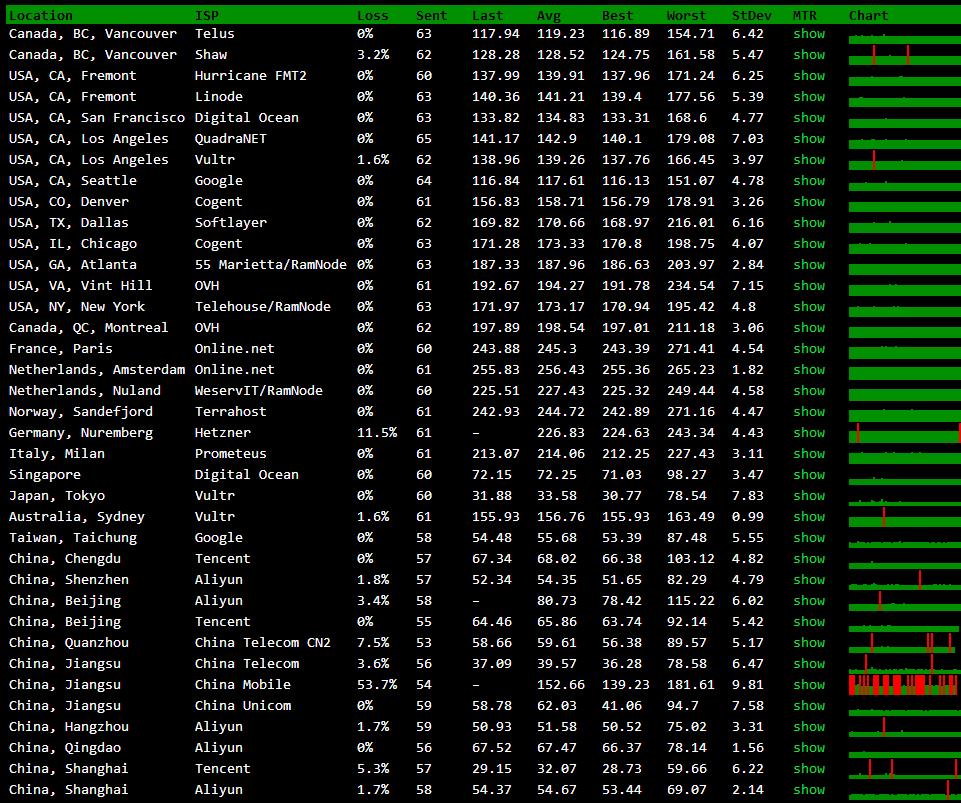Click show for Seattle Google row
This screenshot has width=961, height=803.
pos(809,181)
